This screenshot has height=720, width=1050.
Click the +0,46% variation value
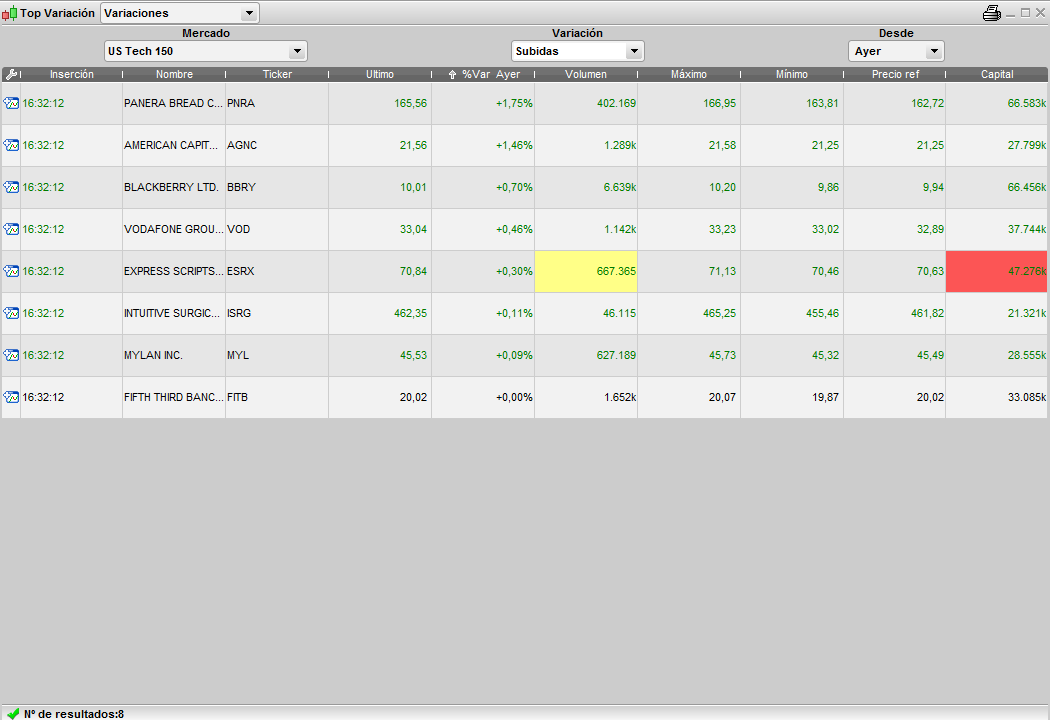click(x=514, y=229)
